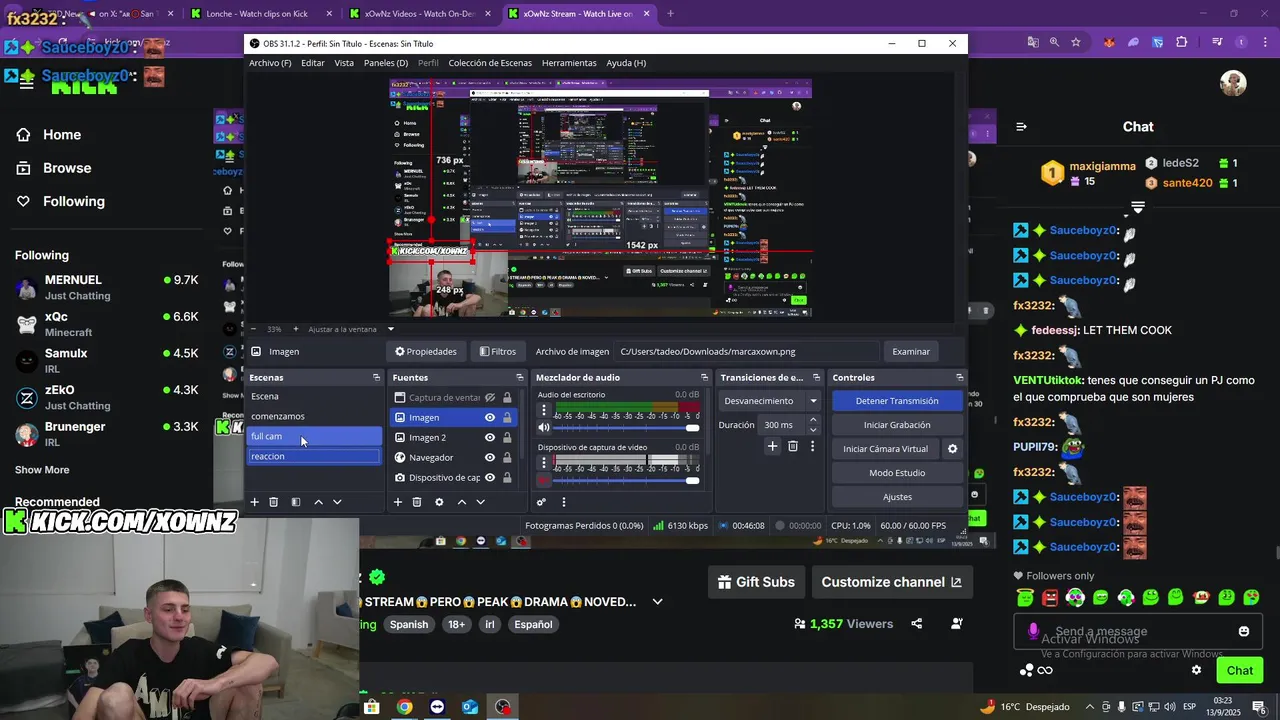Open transition properties three-dot menu
This screenshot has height=720, width=1280.
812,446
